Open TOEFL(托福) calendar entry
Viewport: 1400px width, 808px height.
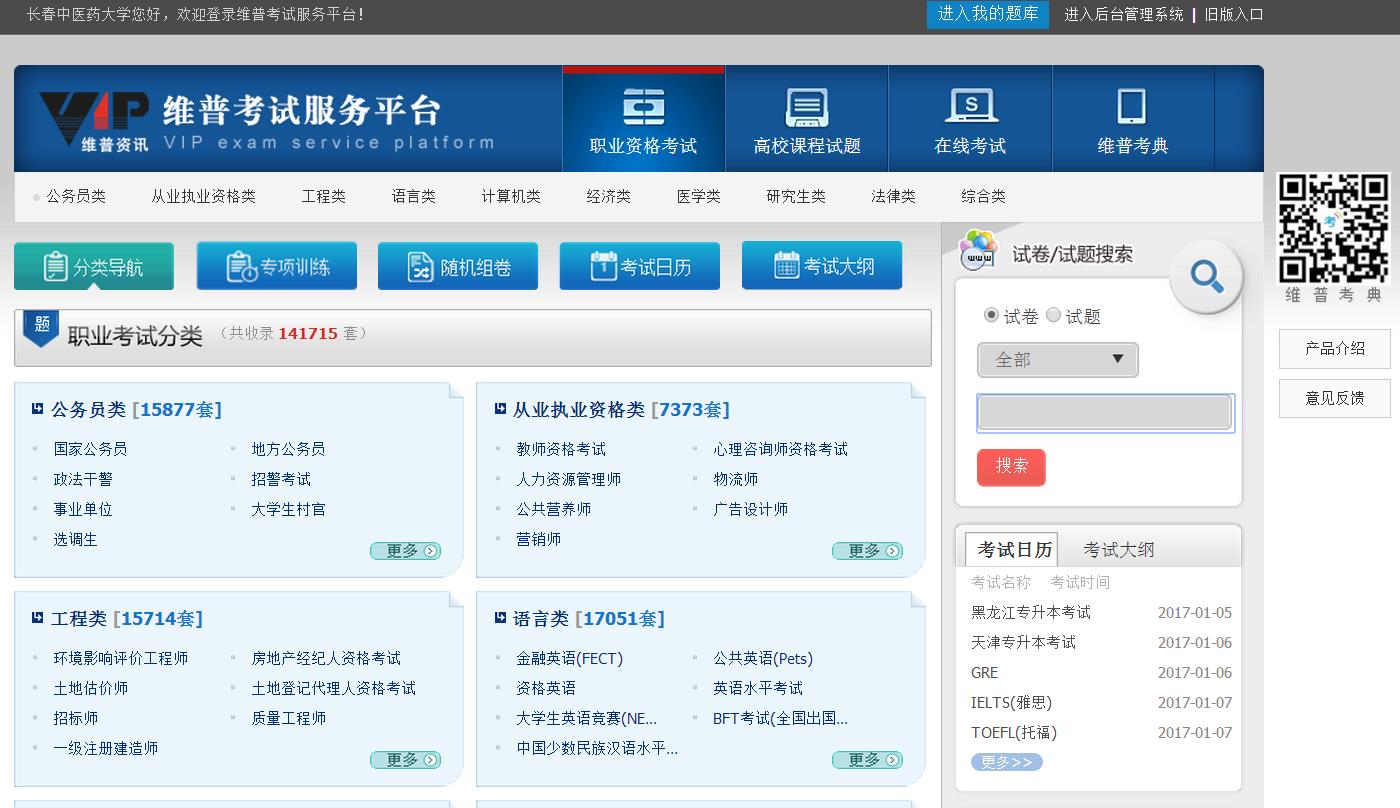(x=1014, y=732)
